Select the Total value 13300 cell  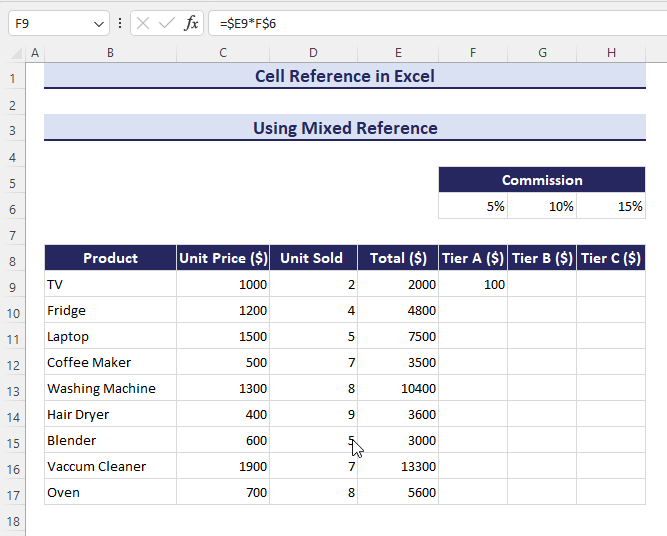(397, 467)
